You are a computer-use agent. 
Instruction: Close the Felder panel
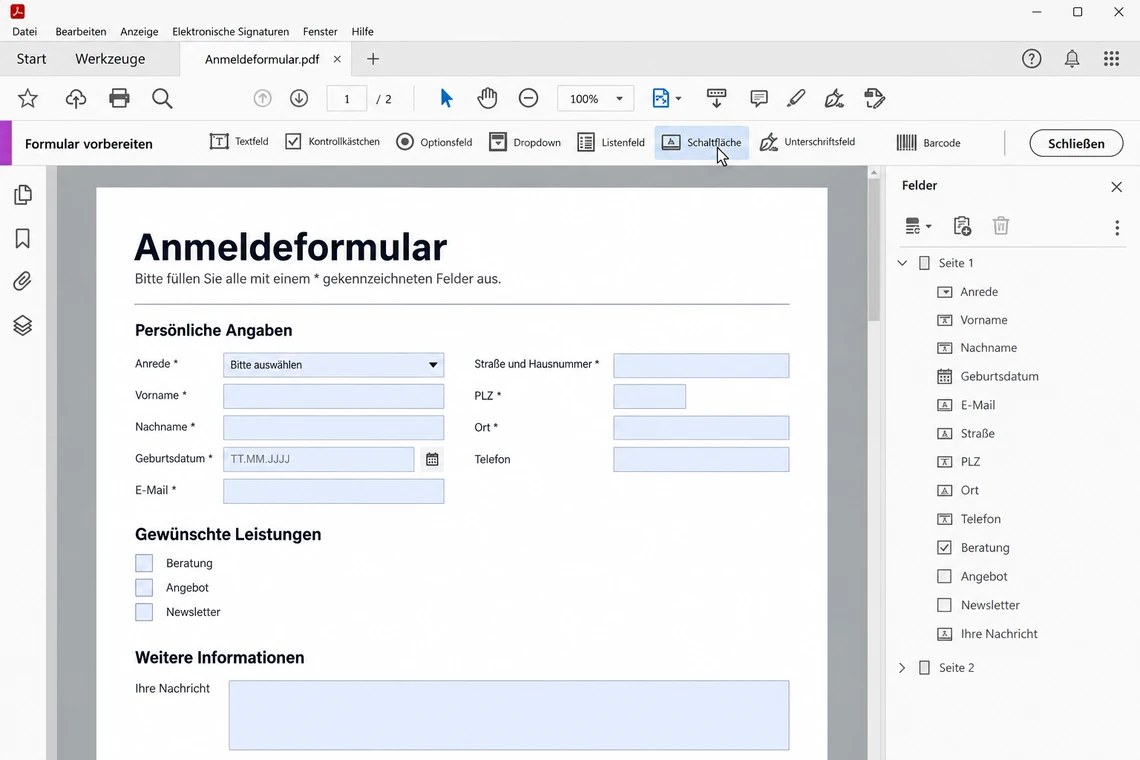point(1117,187)
